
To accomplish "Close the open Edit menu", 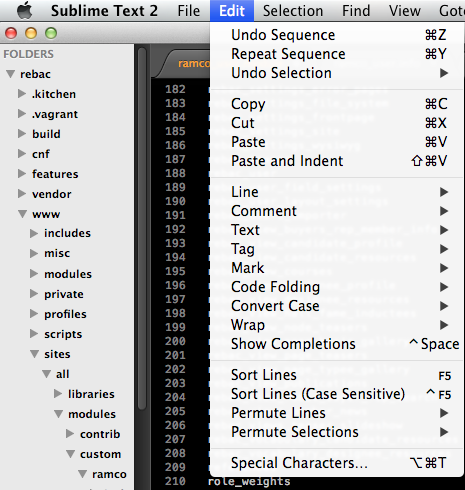I will (x=232, y=11).
